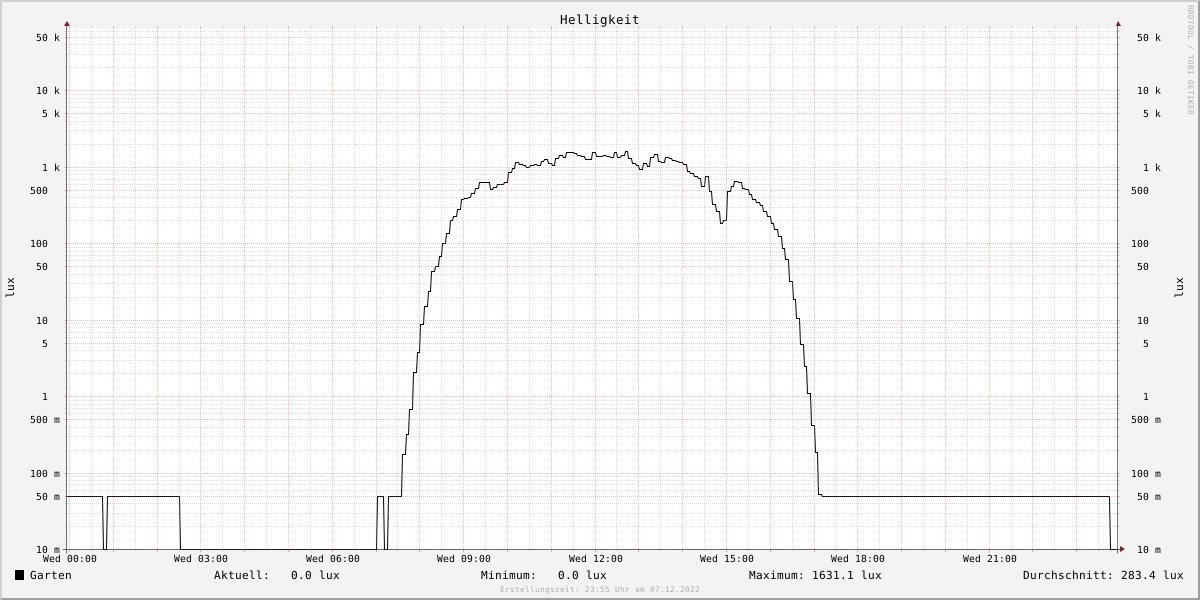Viewport: 1200px width, 600px height.
Task: Click the Wed 09:00 time axis label
Action: (464, 559)
